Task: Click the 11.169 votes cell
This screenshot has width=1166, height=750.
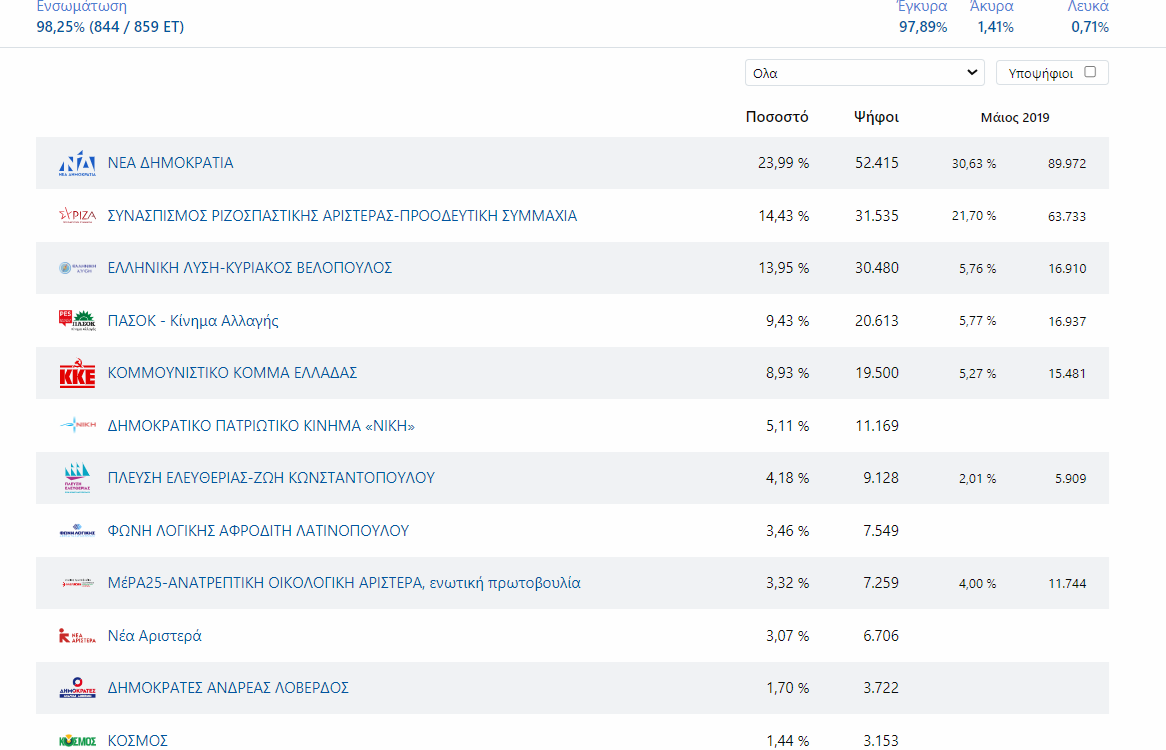Action: (877, 426)
